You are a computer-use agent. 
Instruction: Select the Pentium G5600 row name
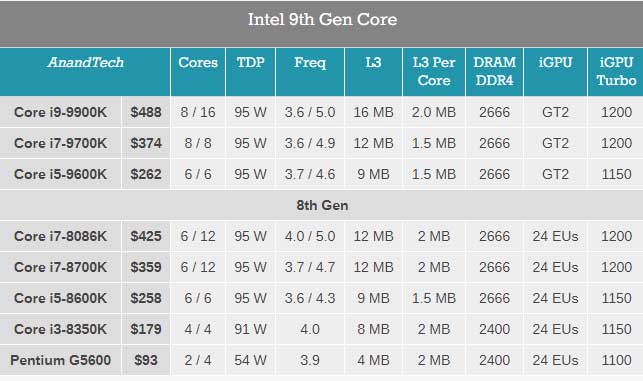(60, 360)
